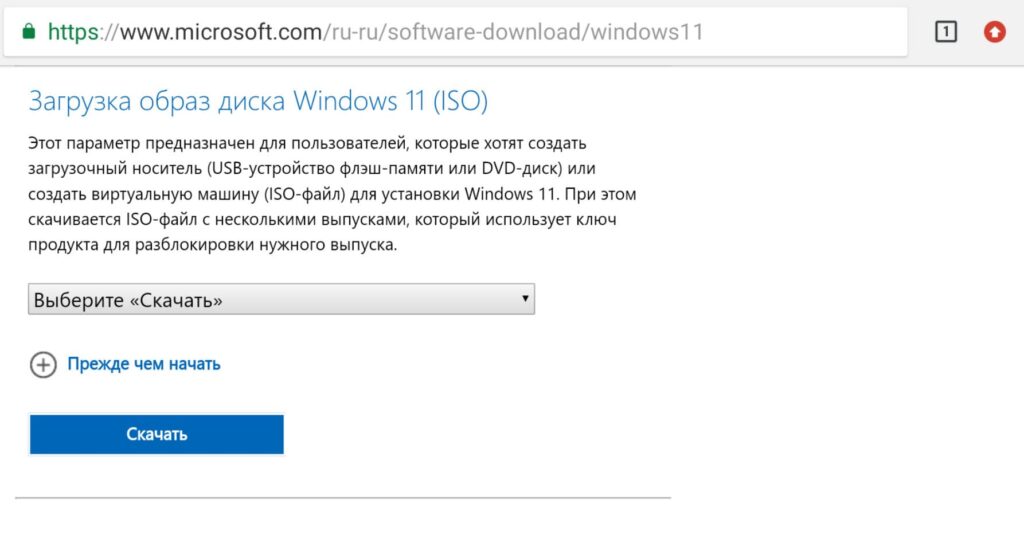
Task: Click the plus circle beside Прежде чем начать
Action: (x=43, y=364)
